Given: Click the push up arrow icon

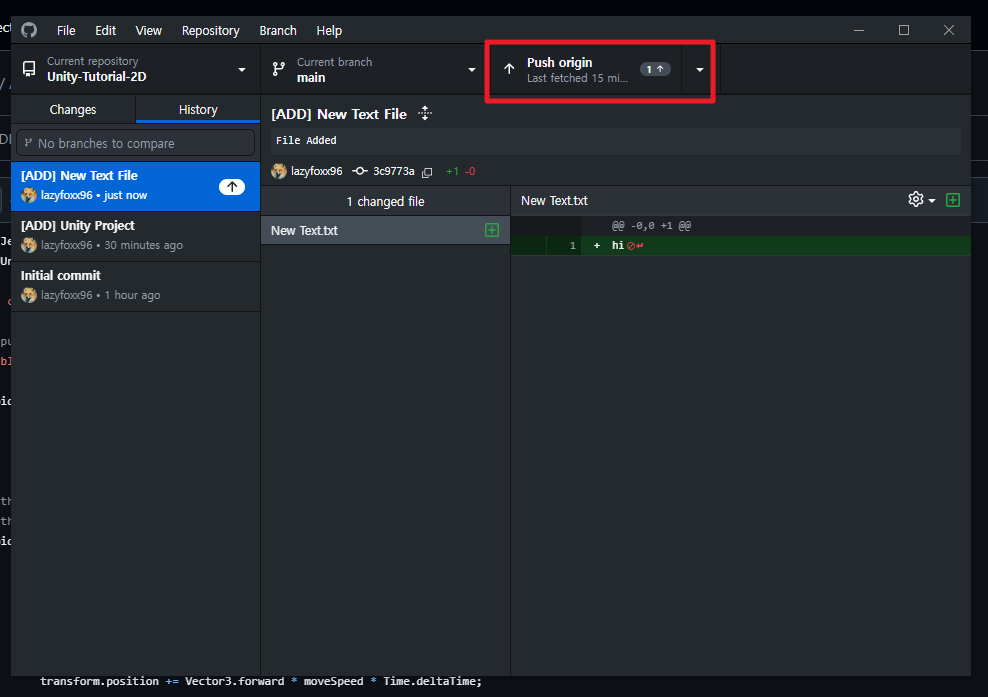Looking at the screenshot, I should [x=509, y=69].
